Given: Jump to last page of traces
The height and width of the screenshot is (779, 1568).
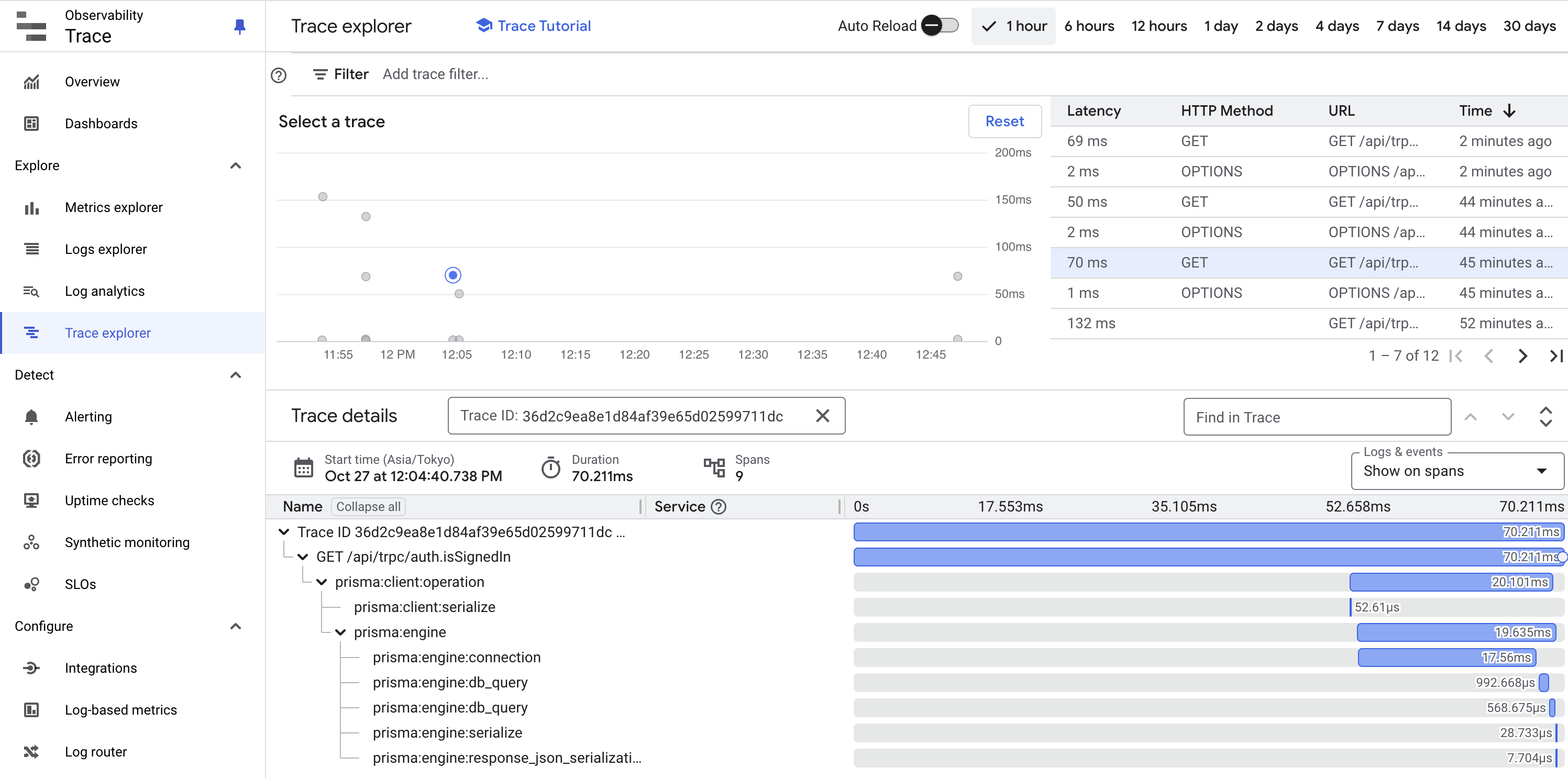Looking at the screenshot, I should 1555,356.
